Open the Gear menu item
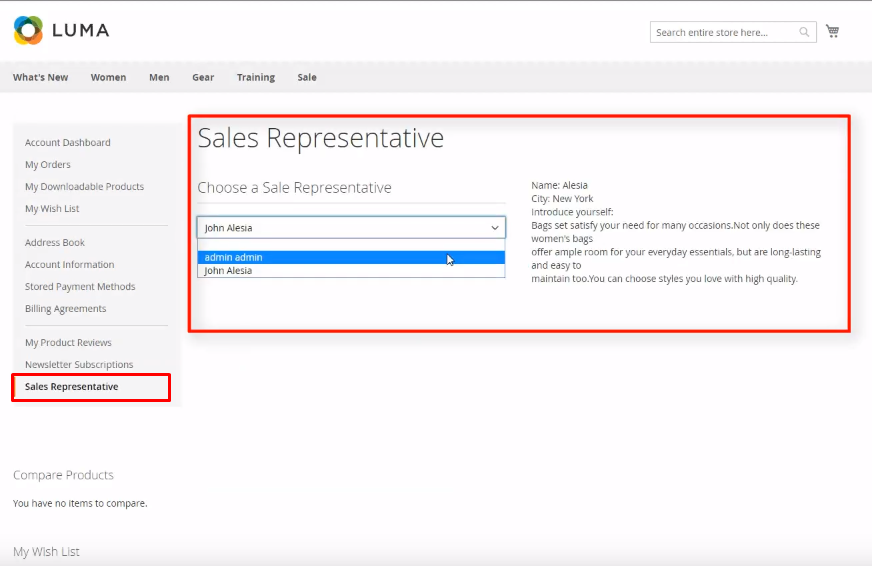 pos(203,78)
